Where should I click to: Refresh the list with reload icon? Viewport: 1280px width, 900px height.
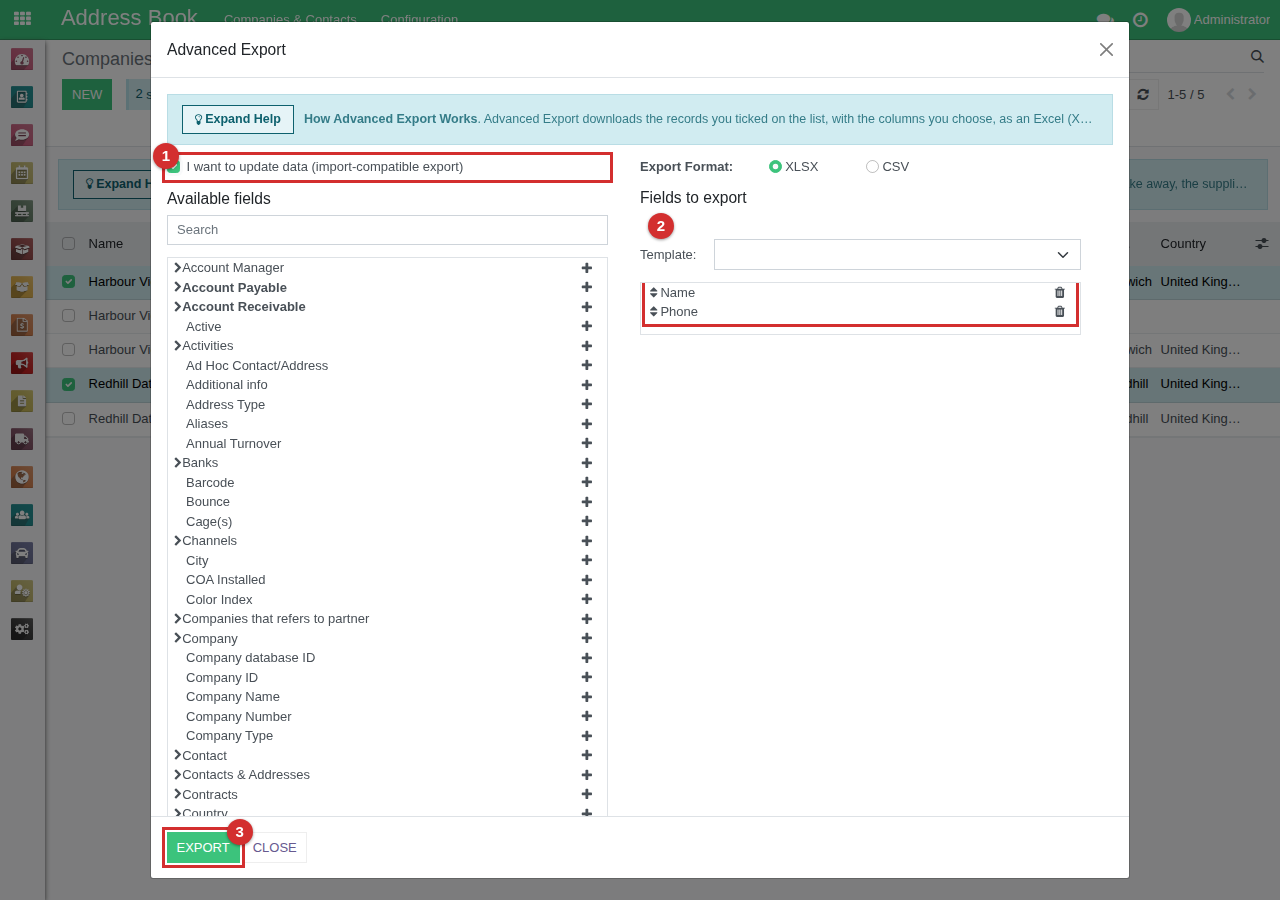(x=1143, y=94)
